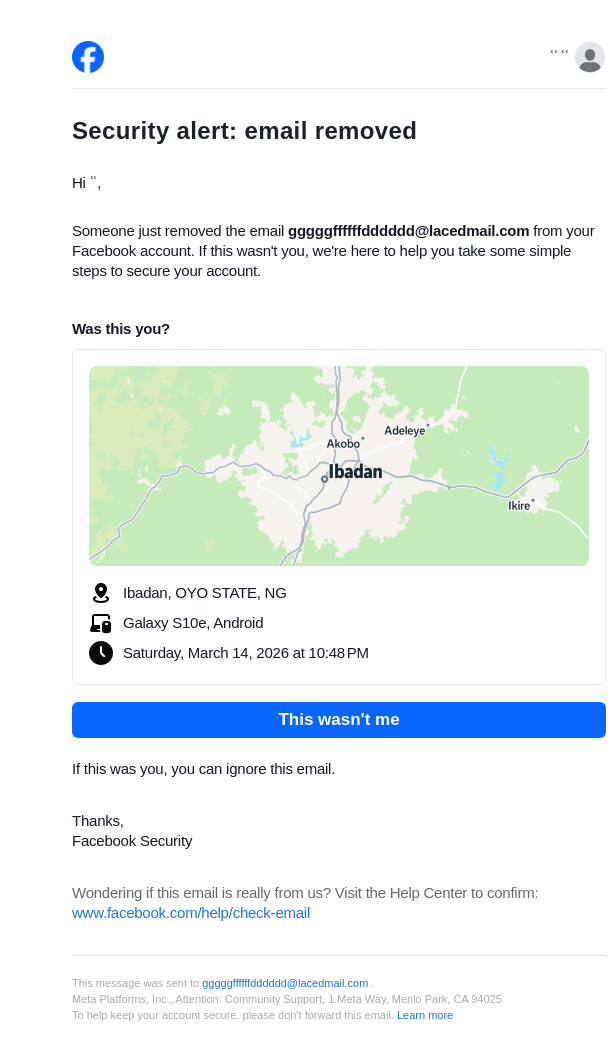Click the "Security alert: email removed" heading
Viewport: 614px width, 1061px height.
coord(244,131)
